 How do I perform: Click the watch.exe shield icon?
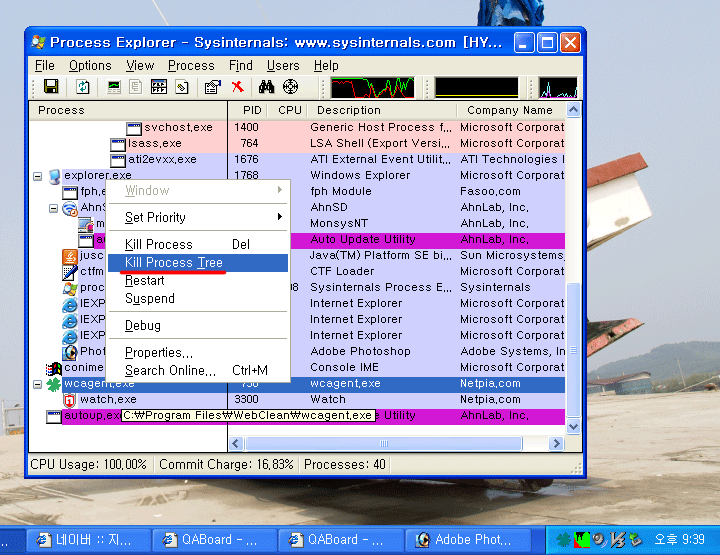coord(69,400)
